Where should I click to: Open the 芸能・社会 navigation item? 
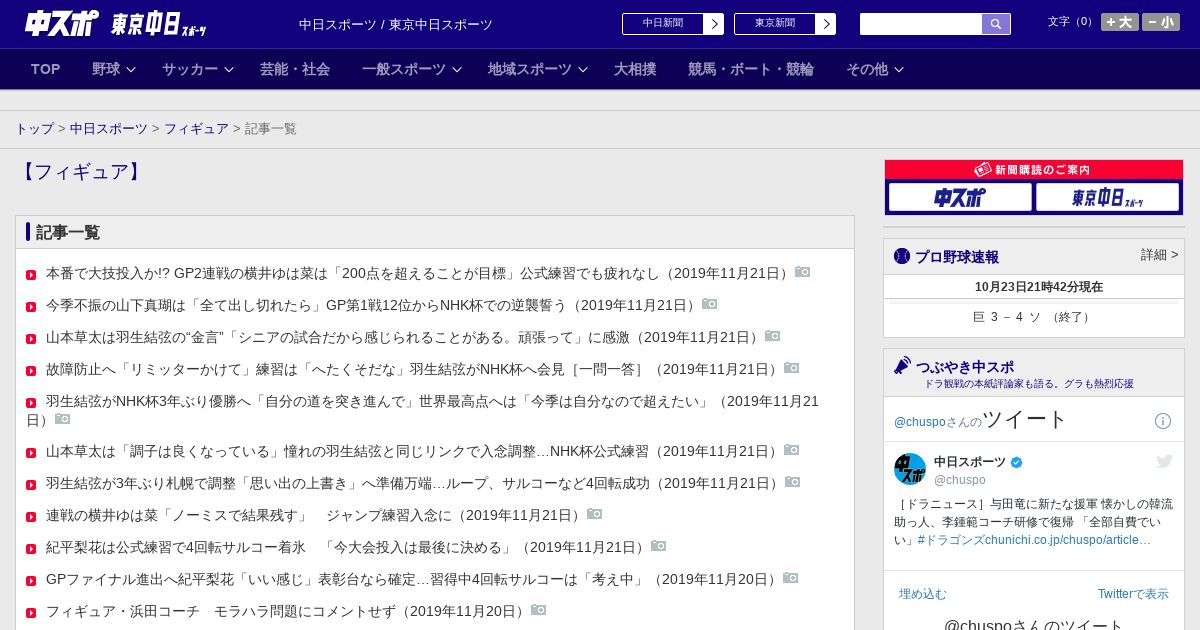click(x=295, y=69)
